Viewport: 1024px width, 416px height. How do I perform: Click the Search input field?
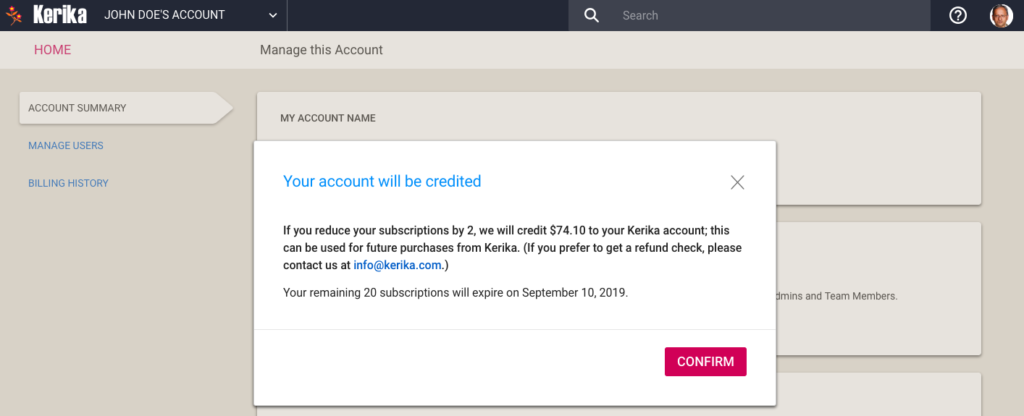click(771, 16)
